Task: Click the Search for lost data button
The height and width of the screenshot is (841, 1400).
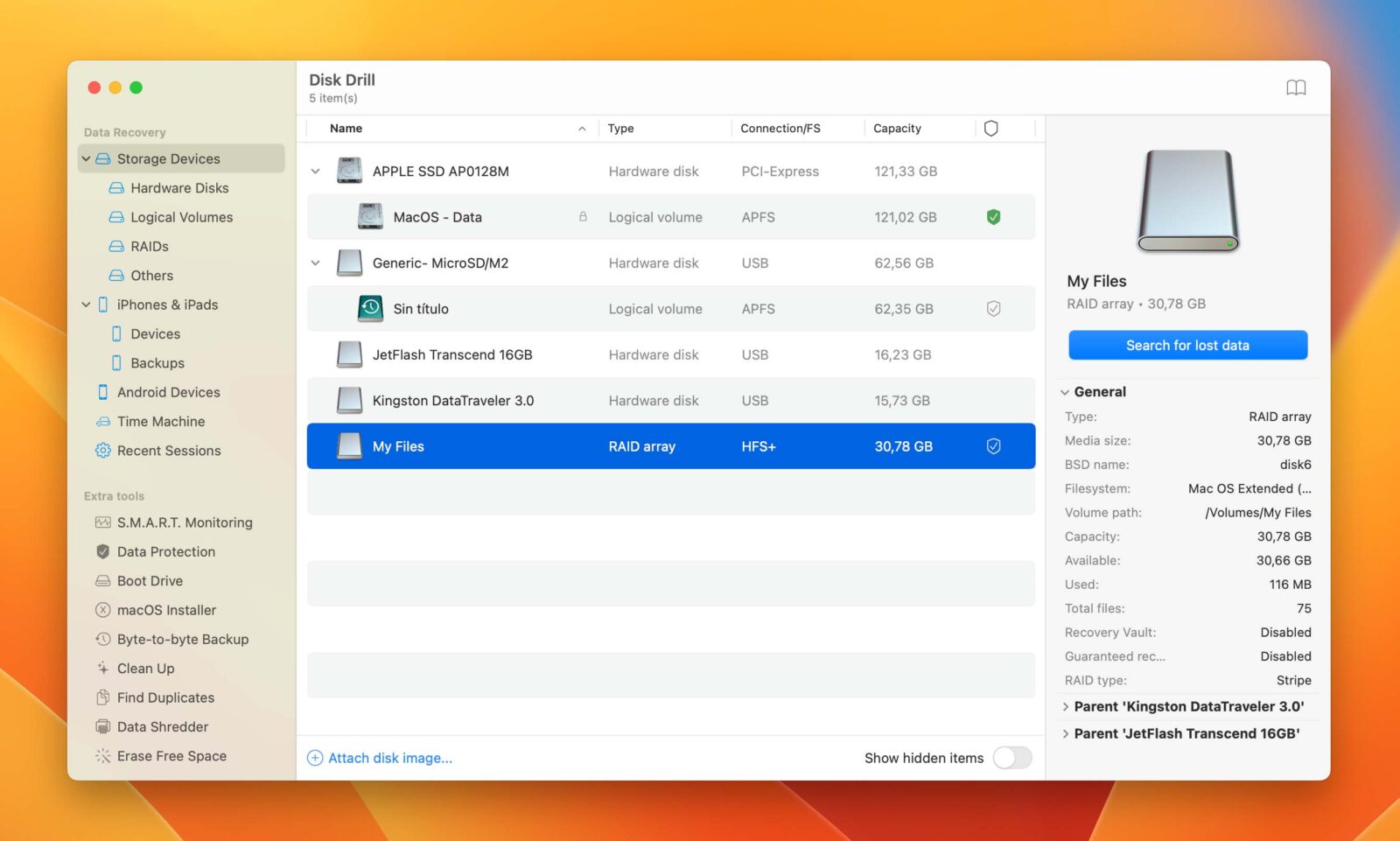Action: point(1186,345)
